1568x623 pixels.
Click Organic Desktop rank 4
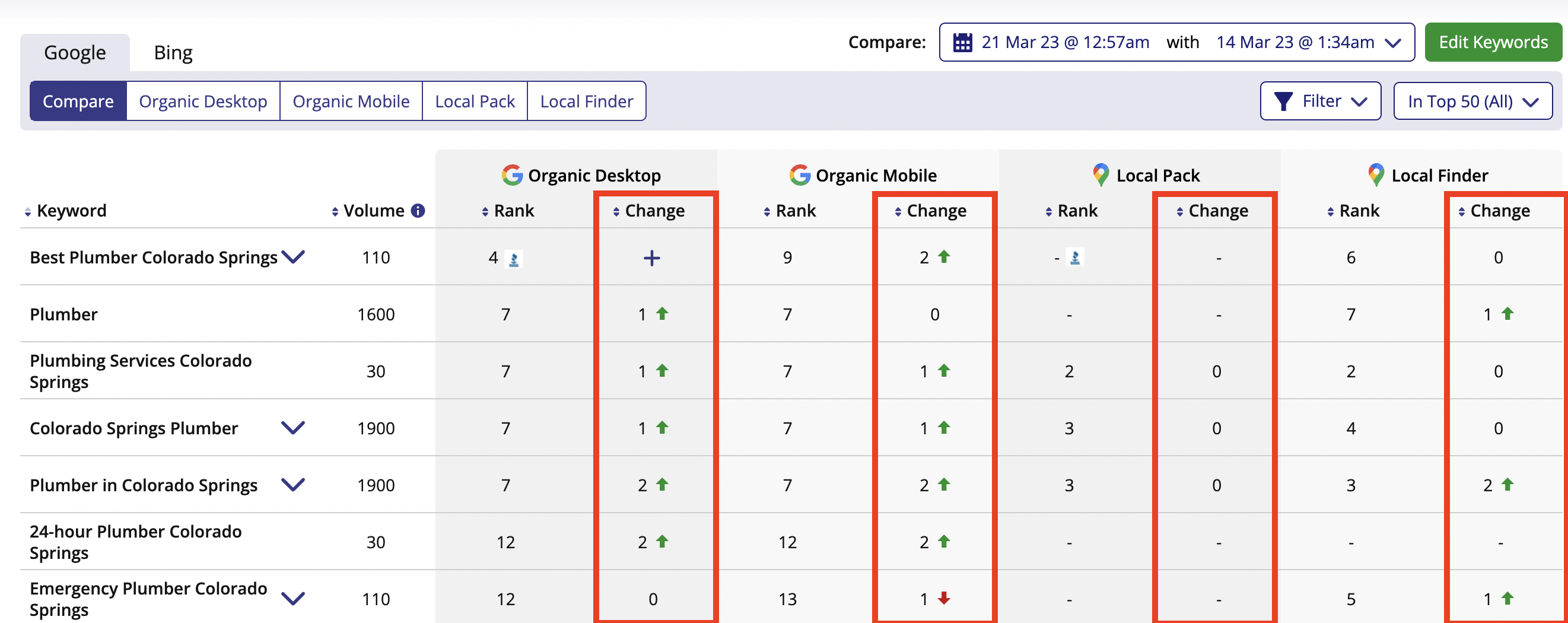493,258
